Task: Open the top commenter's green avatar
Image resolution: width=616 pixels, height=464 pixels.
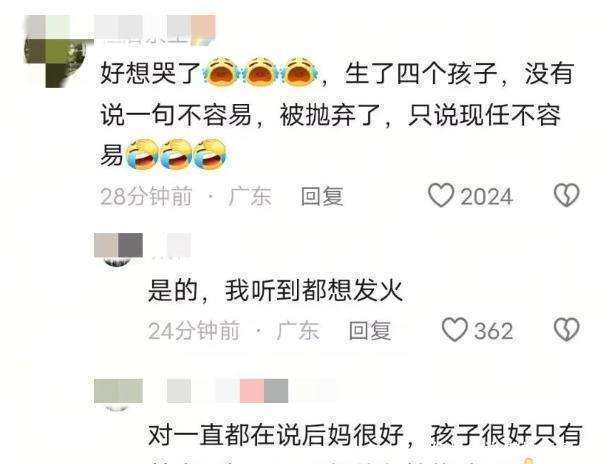Action: pos(56,53)
